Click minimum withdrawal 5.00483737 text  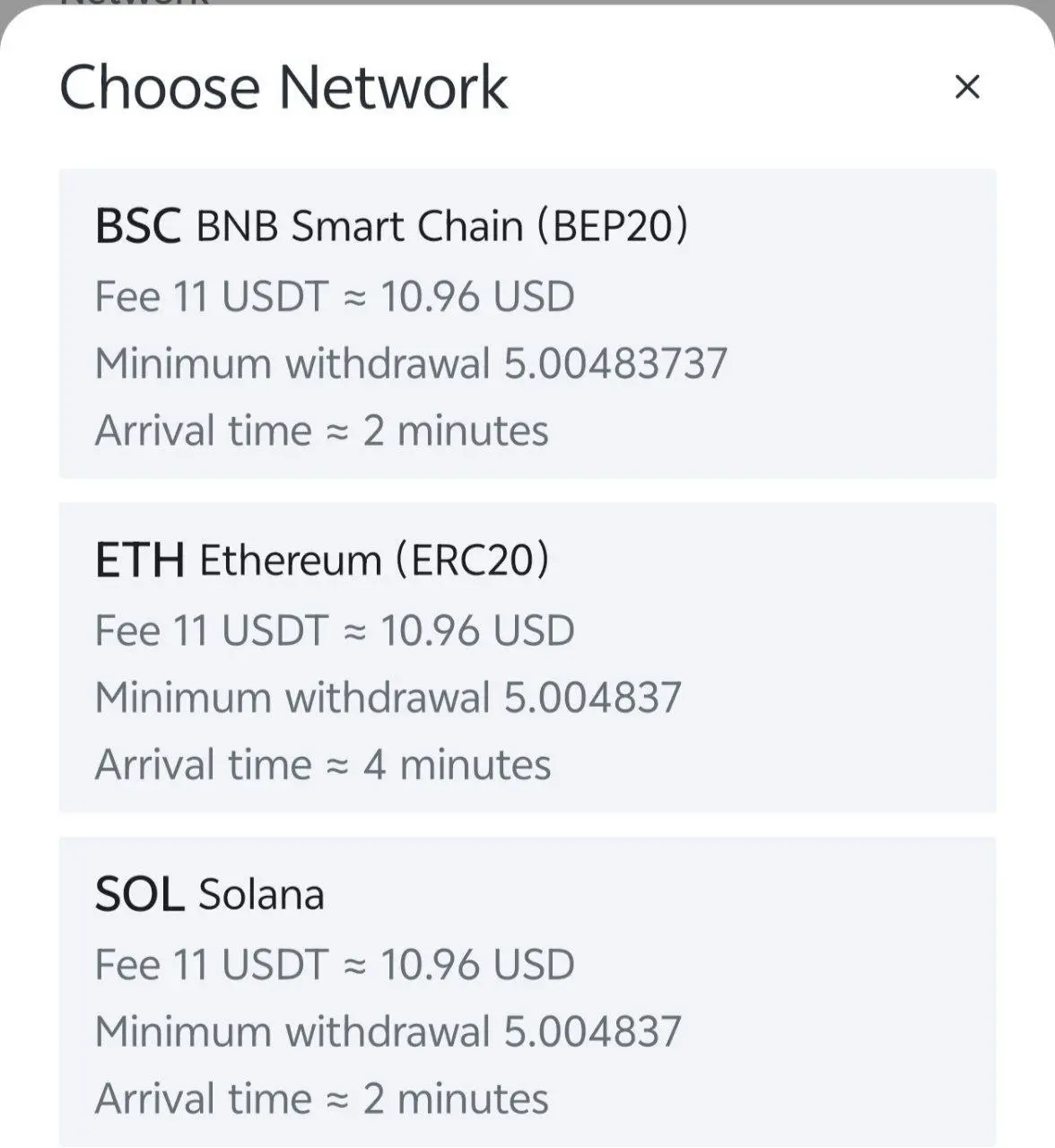411,363
